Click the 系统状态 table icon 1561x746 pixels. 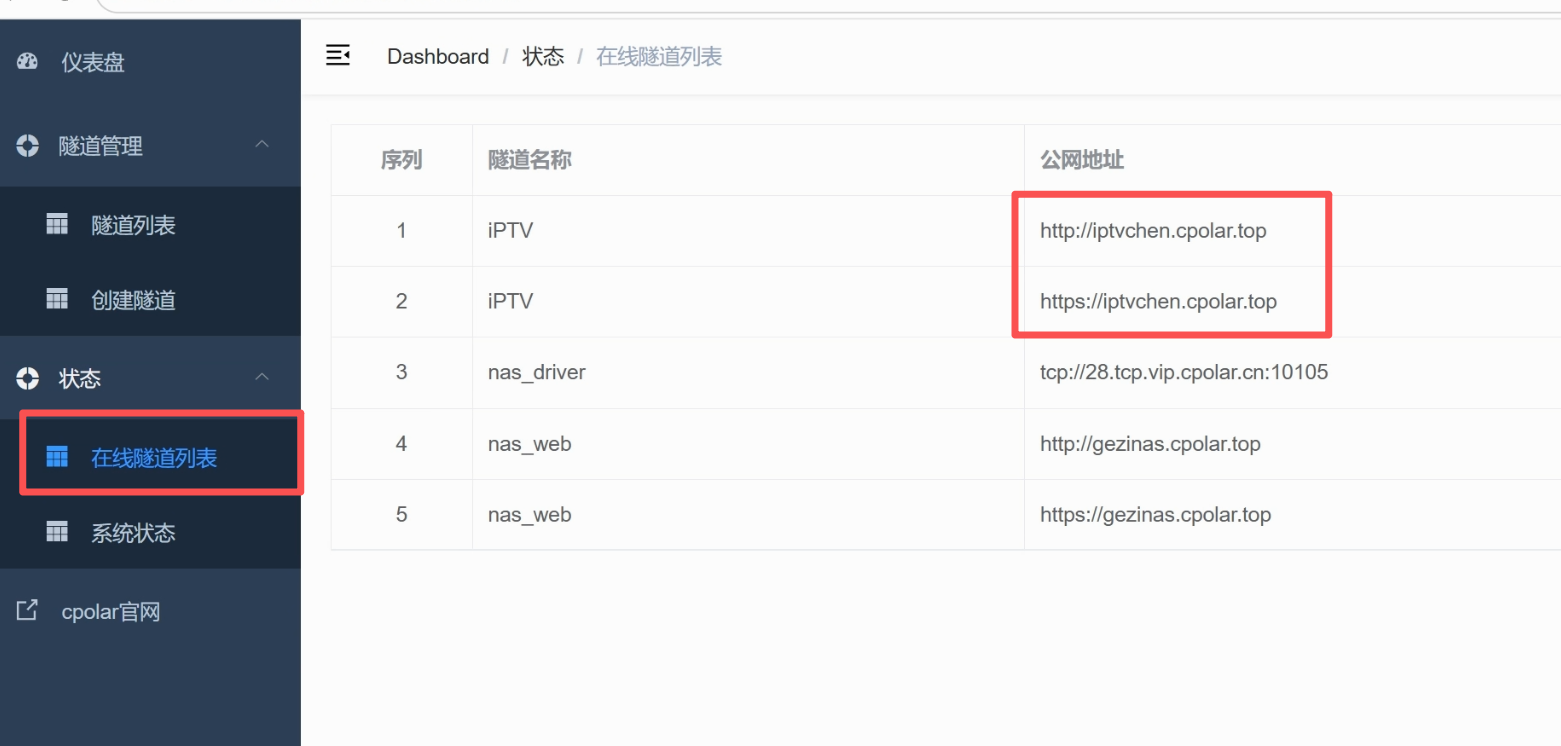[57, 531]
